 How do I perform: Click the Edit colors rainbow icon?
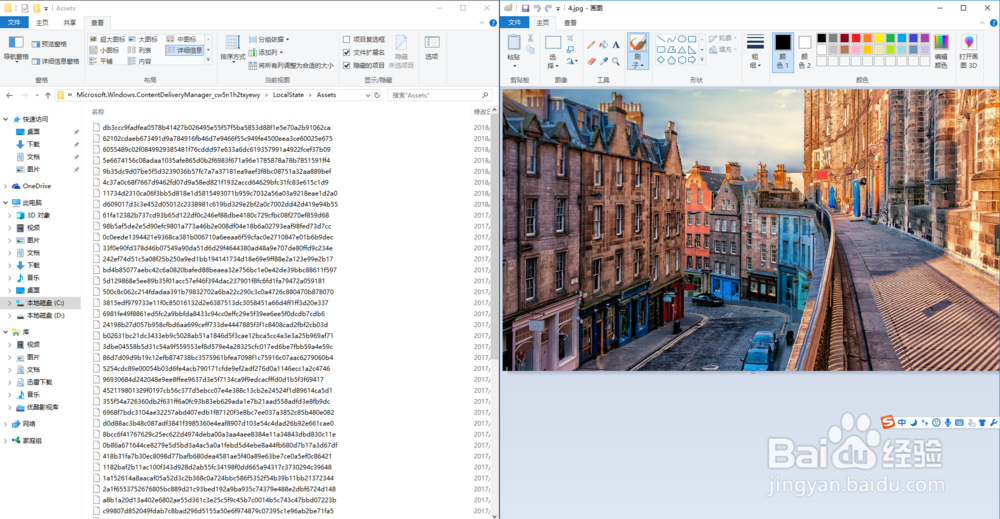941,43
